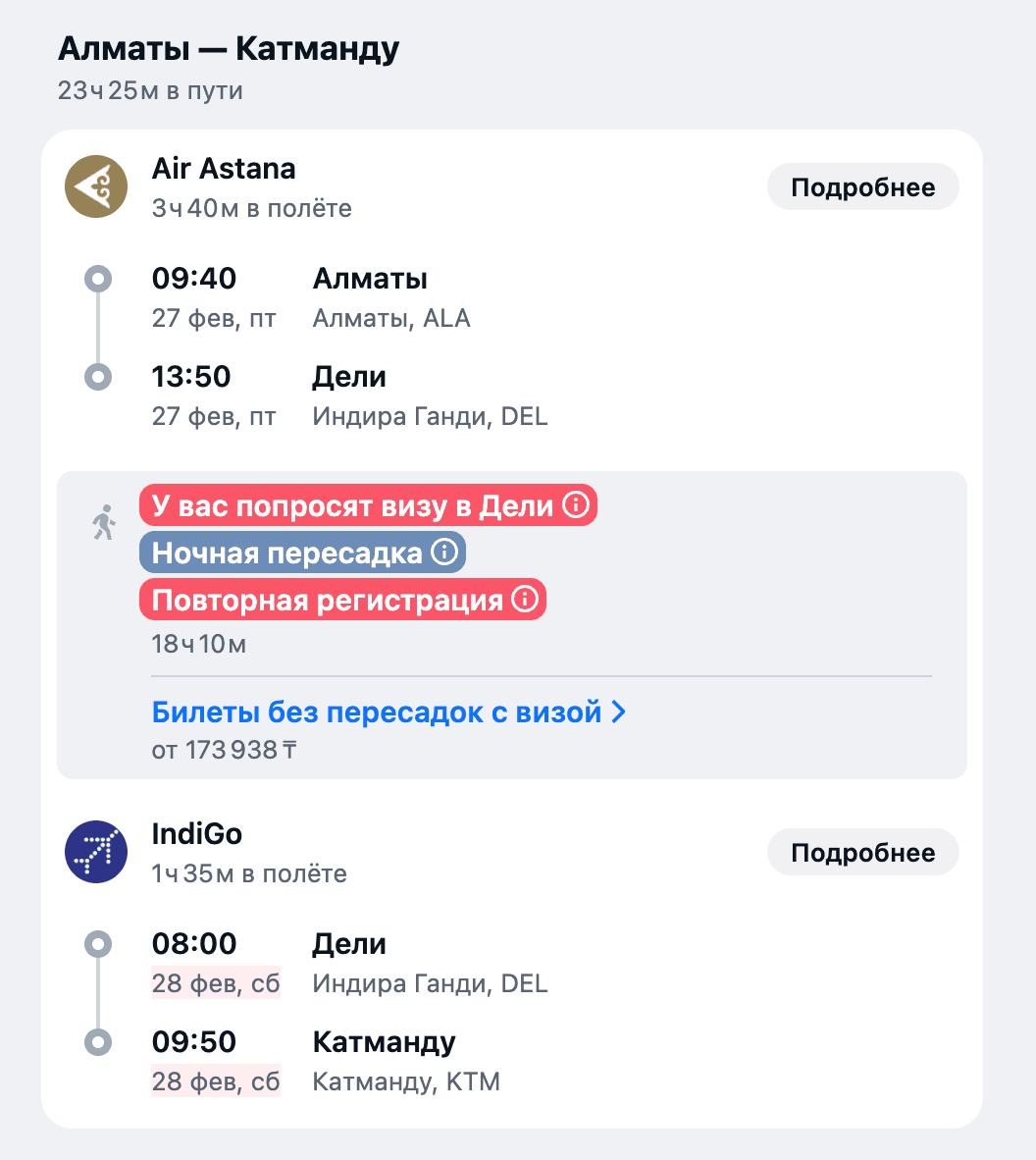Click the departure timeline dot near 09:40
The width and height of the screenshot is (1036, 1160).
pos(98,278)
